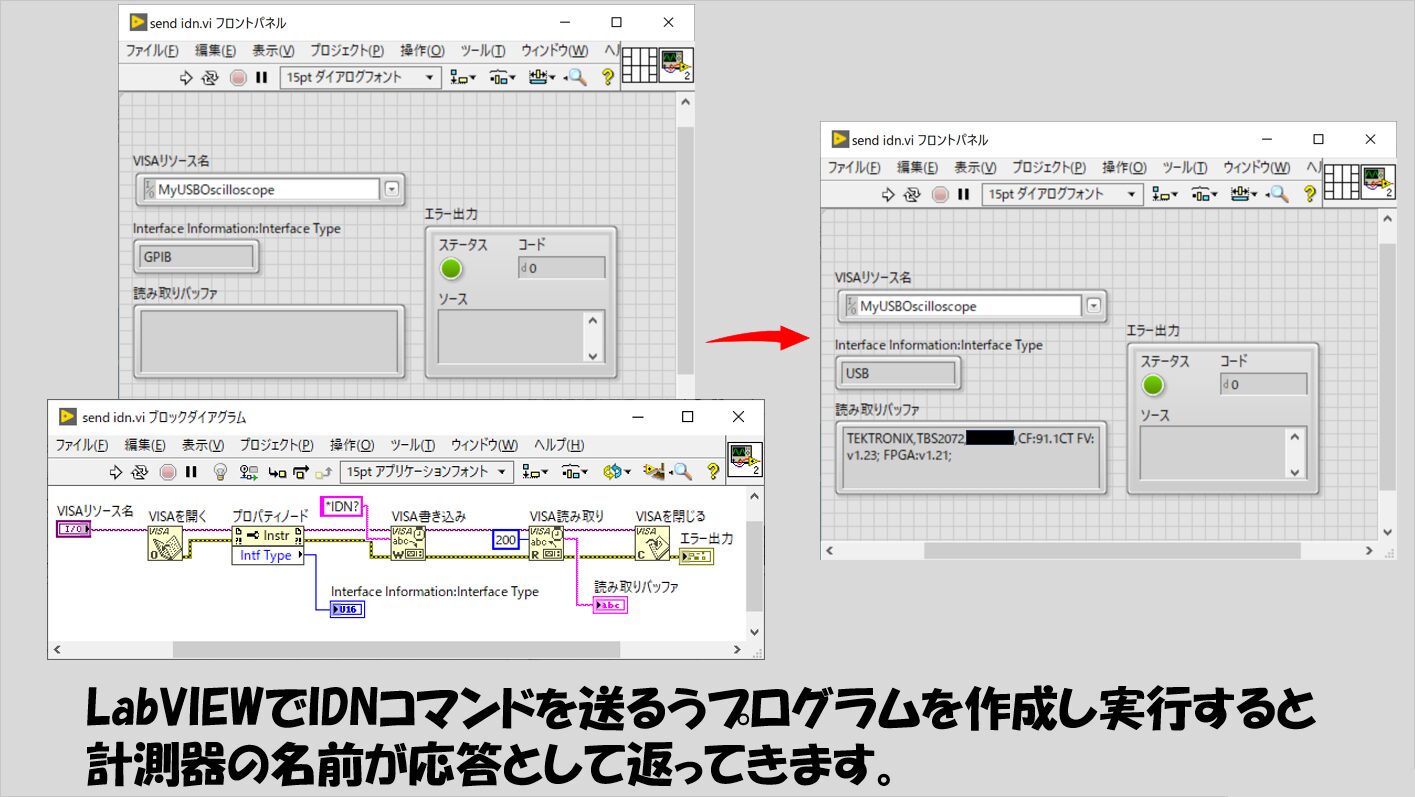1415x797 pixels.
Task: Open Resize Objects menu in the GPIB front panel
Action: [x=542, y=77]
